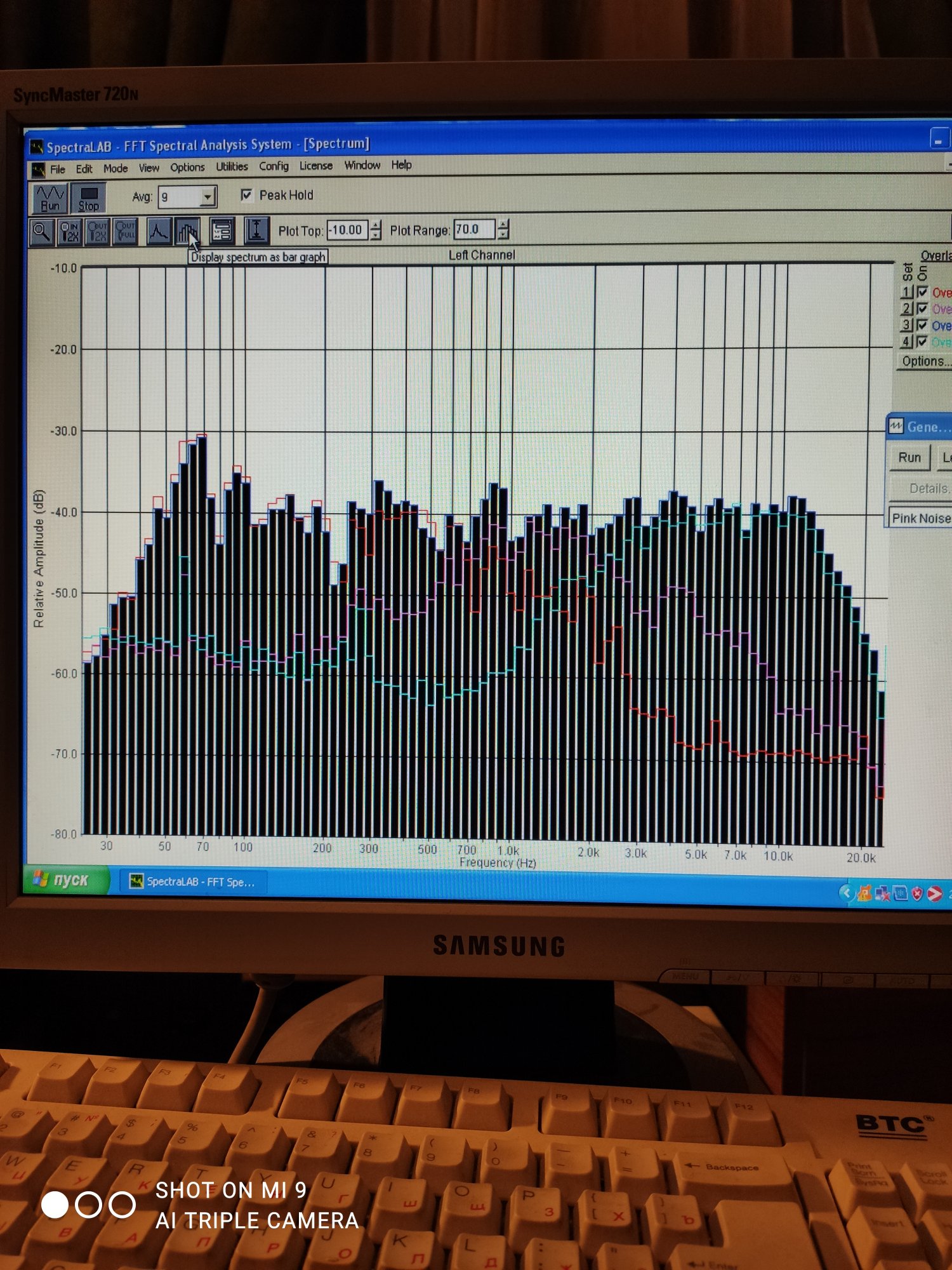Click the blue square tray icon
952x1270 pixels.
coord(900,893)
